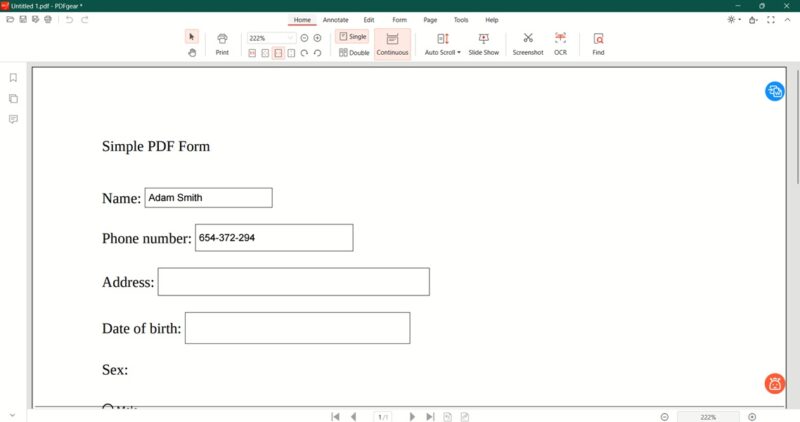Click the Simple PDF Form heading

tap(156, 146)
